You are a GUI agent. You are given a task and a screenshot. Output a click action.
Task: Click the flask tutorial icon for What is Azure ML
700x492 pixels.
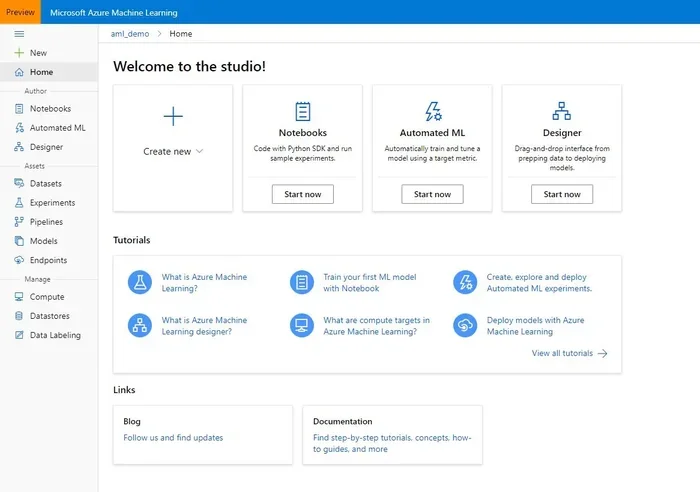[140, 283]
